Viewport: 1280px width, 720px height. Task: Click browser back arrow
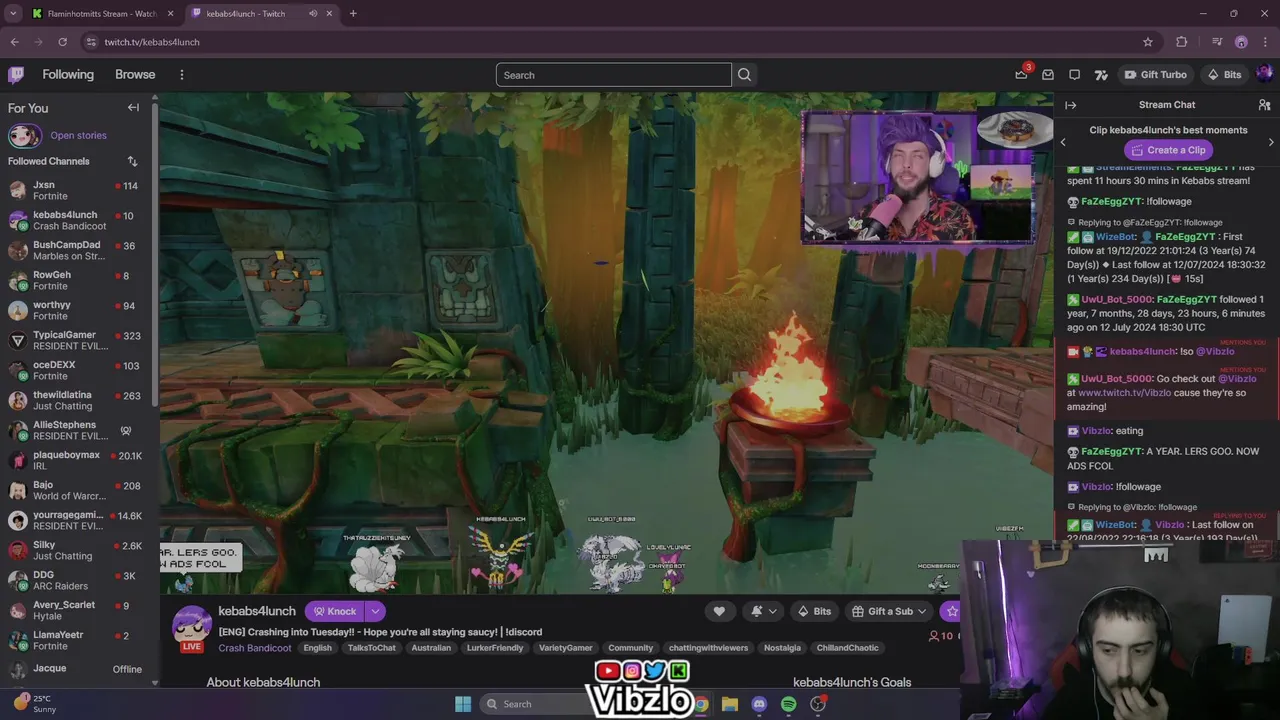[x=14, y=42]
